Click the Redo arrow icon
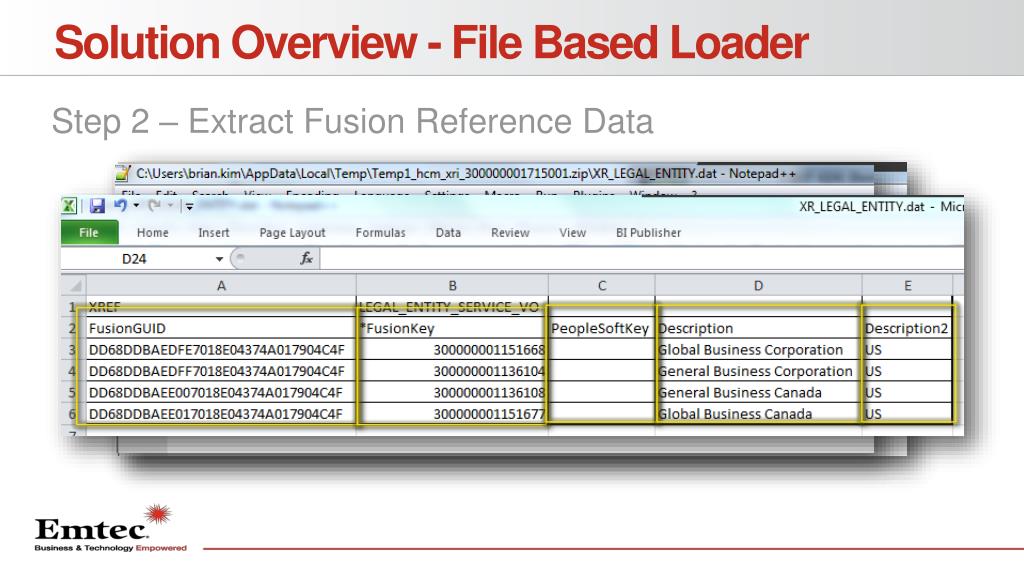Image resolution: width=1024 pixels, height=576 pixels. click(x=154, y=206)
